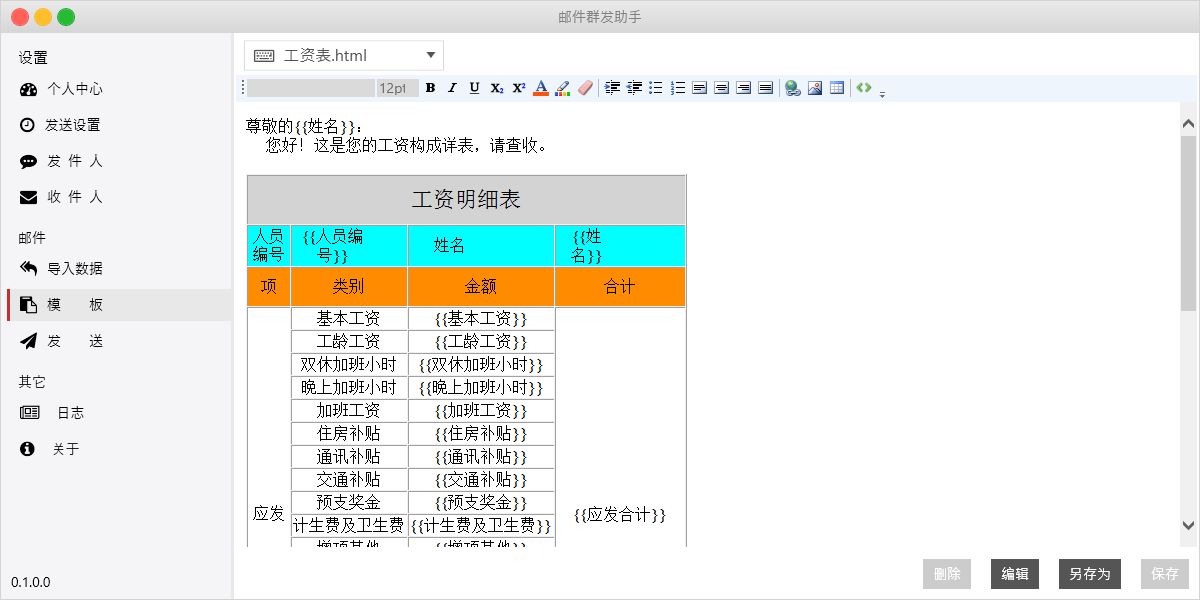The height and width of the screenshot is (600, 1200).
Task: Toggle underline formatting
Action: pos(474,88)
